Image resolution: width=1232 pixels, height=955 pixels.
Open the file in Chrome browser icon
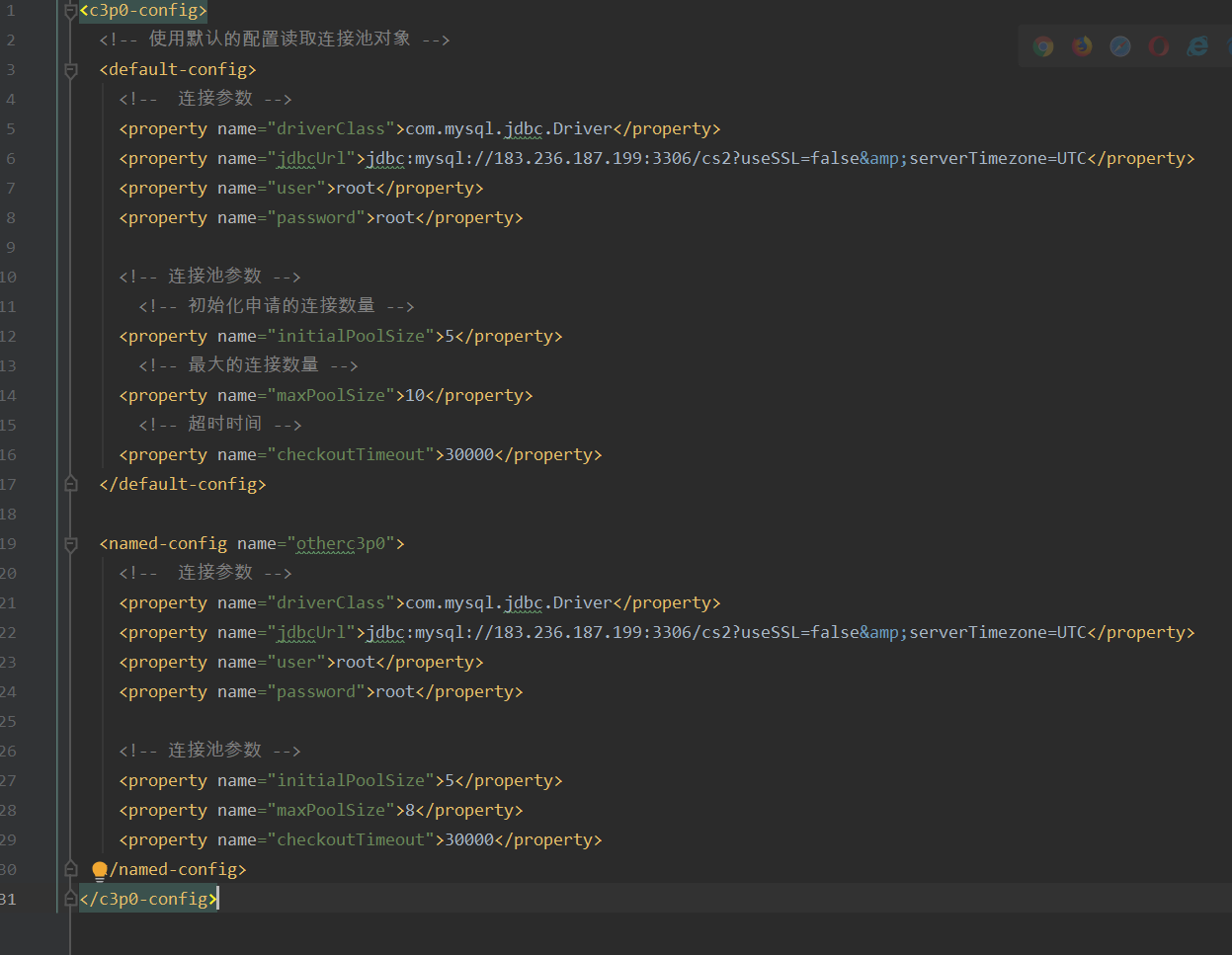1043,46
